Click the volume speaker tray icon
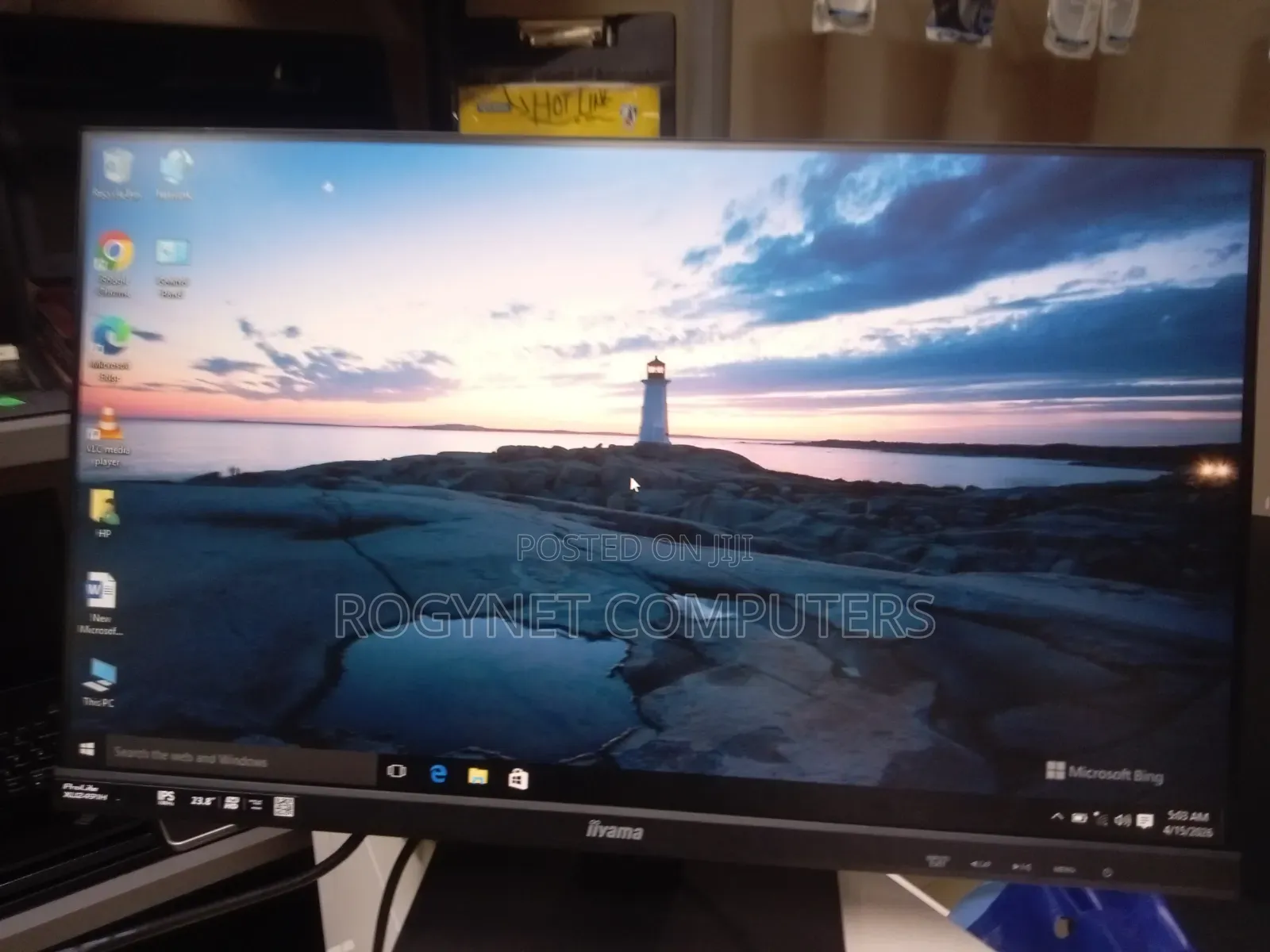The width and height of the screenshot is (1270, 952). pos(1122,820)
